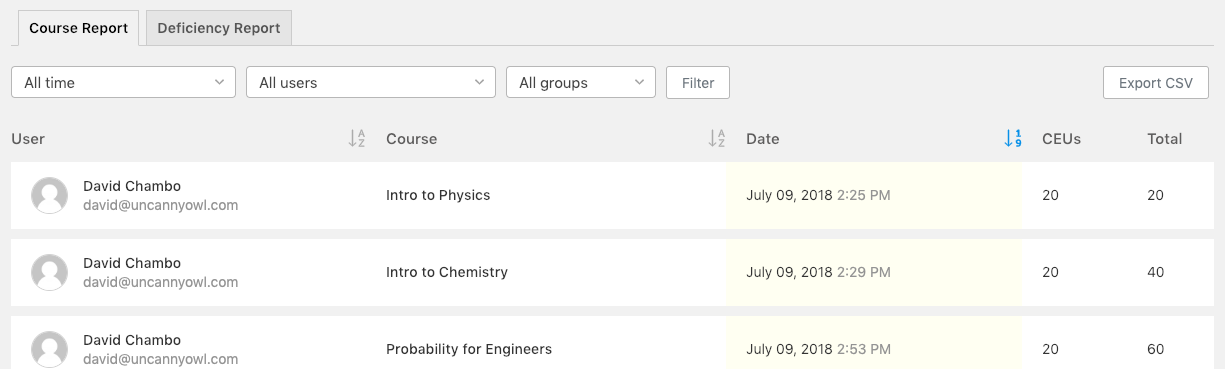This screenshot has height=369, width=1225.
Task: Apply filters with the Filter button
Action: [698, 82]
